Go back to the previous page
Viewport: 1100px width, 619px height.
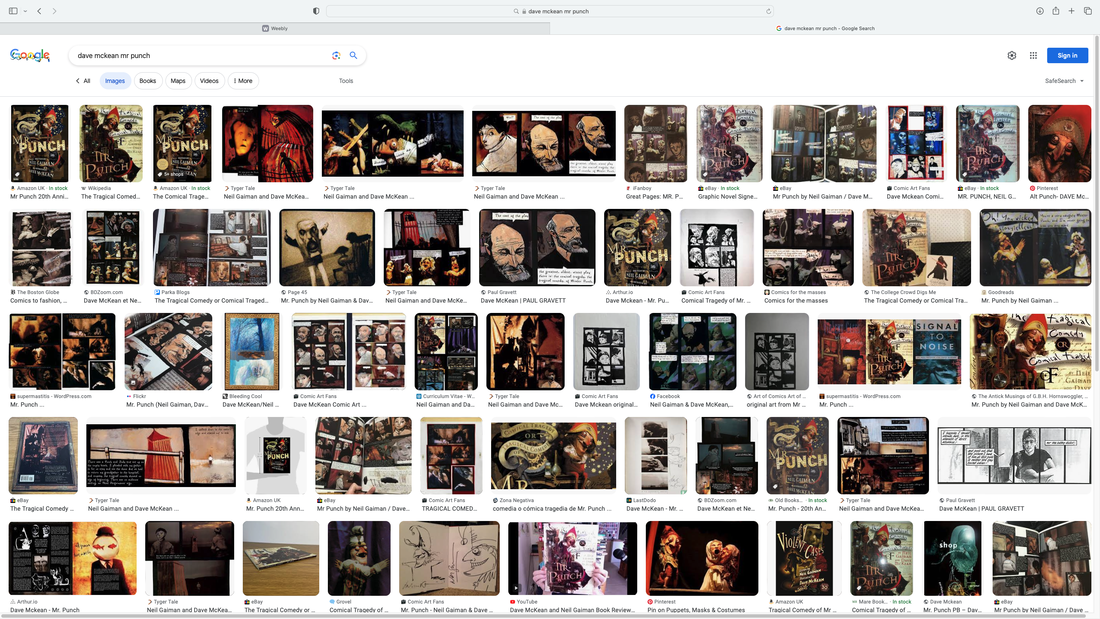tap(39, 11)
